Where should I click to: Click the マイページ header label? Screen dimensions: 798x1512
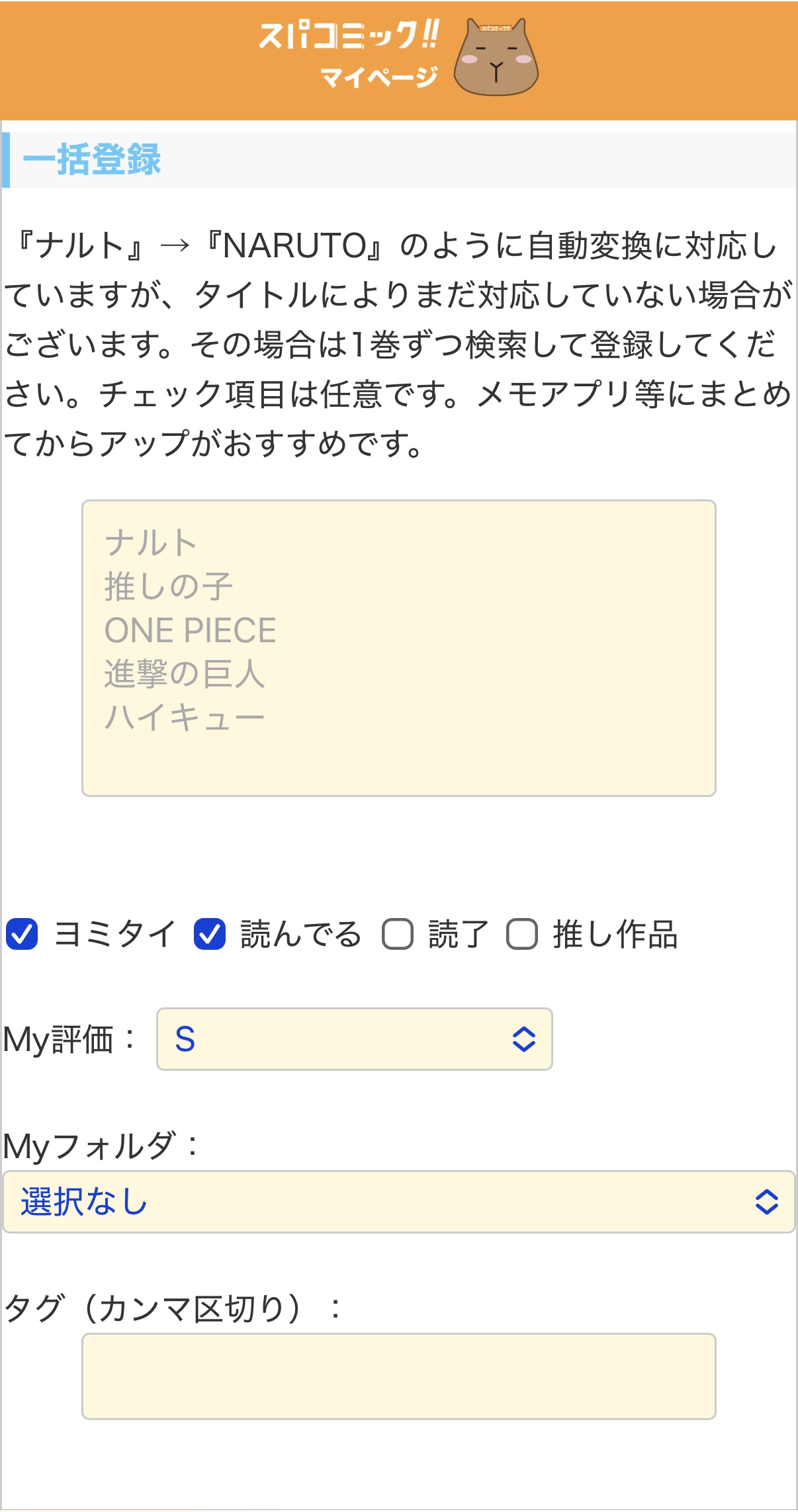point(379,77)
